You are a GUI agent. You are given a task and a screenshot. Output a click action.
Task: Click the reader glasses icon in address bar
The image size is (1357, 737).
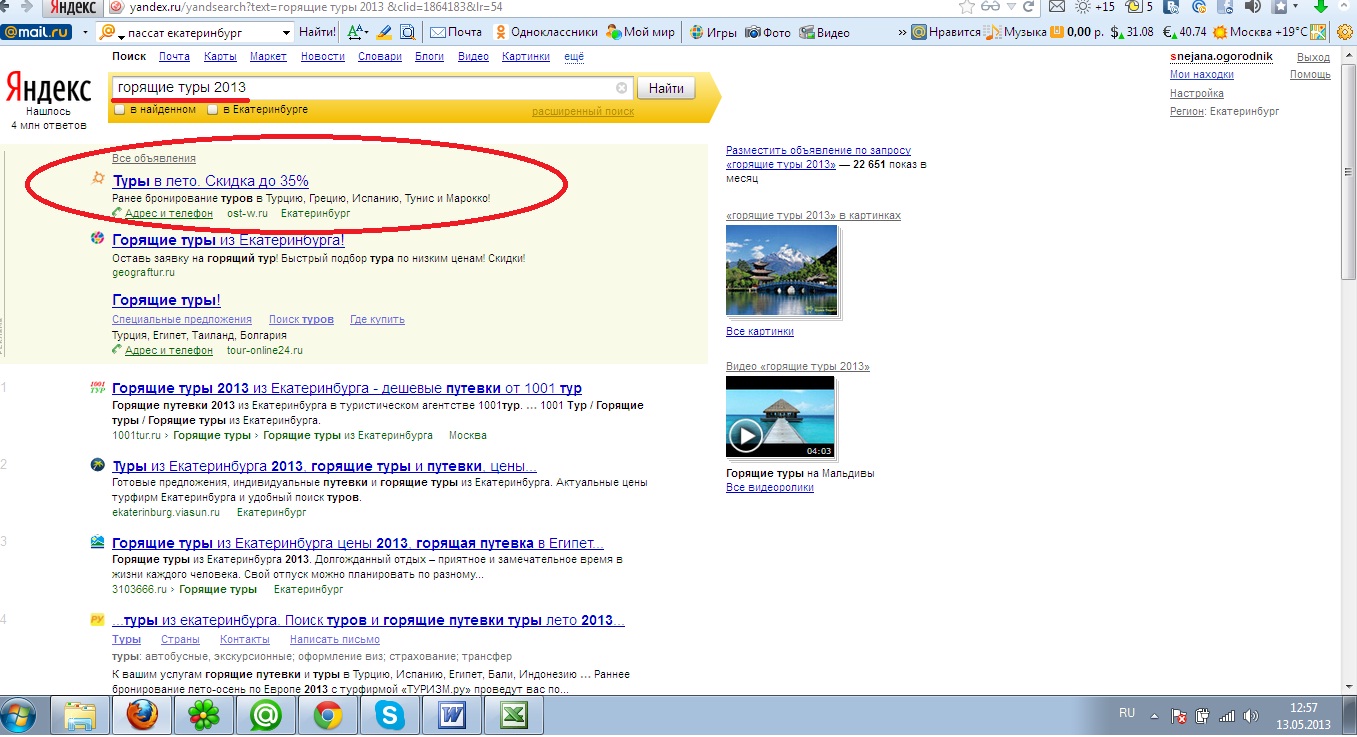click(x=991, y=6)
